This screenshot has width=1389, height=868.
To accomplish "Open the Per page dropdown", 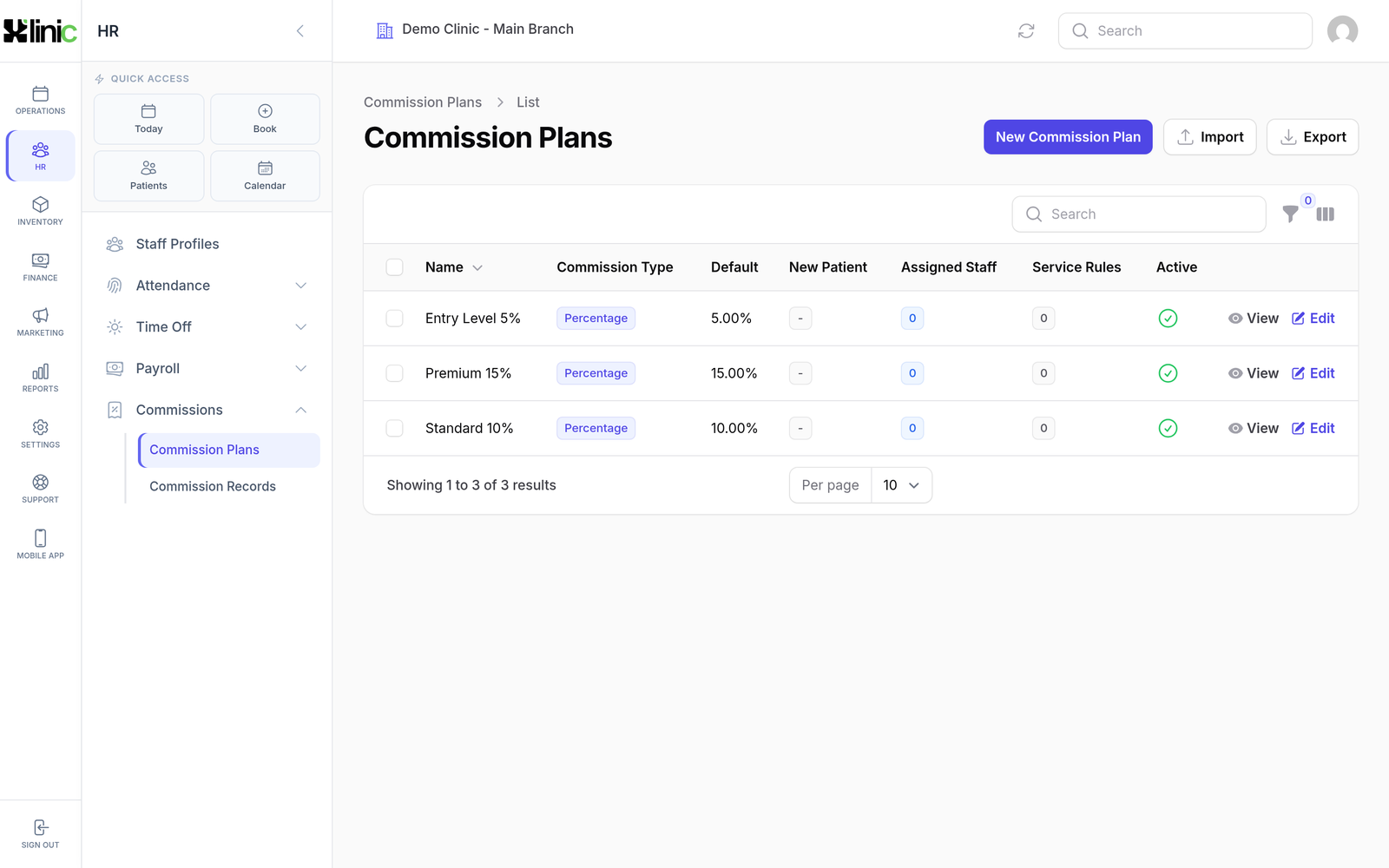I will tap(900, 485).
